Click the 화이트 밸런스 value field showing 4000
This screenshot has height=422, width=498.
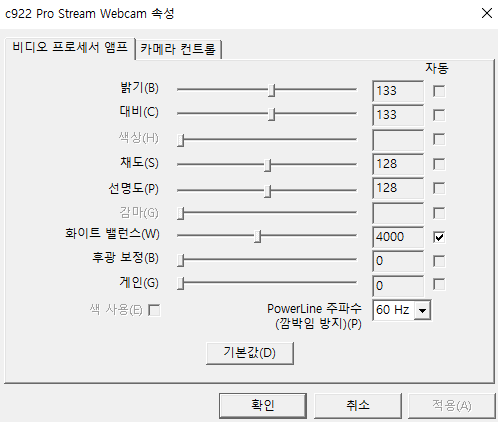coord(398,237)
